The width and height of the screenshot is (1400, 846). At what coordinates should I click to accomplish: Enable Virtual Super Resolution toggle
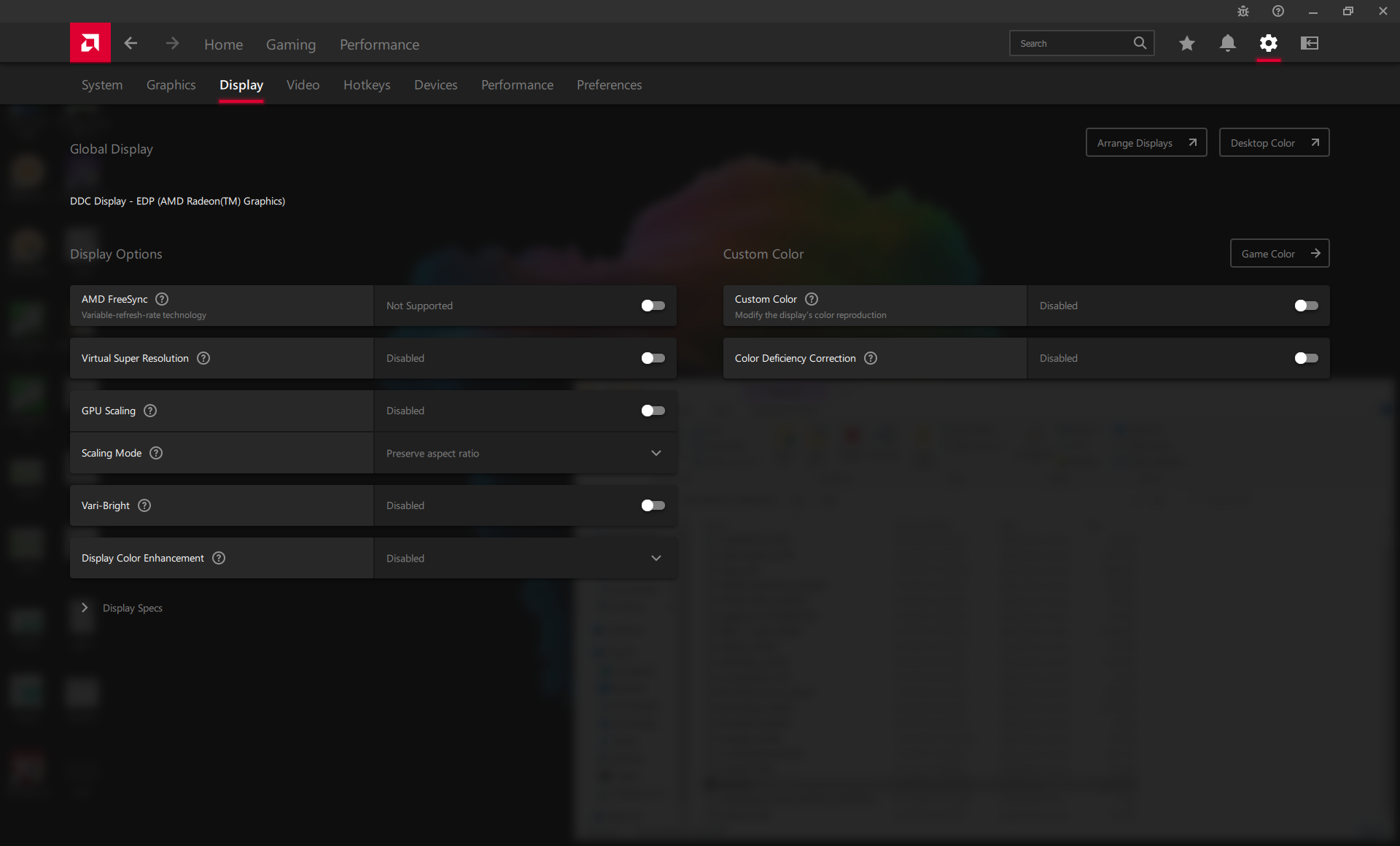(x=653, y=358)
